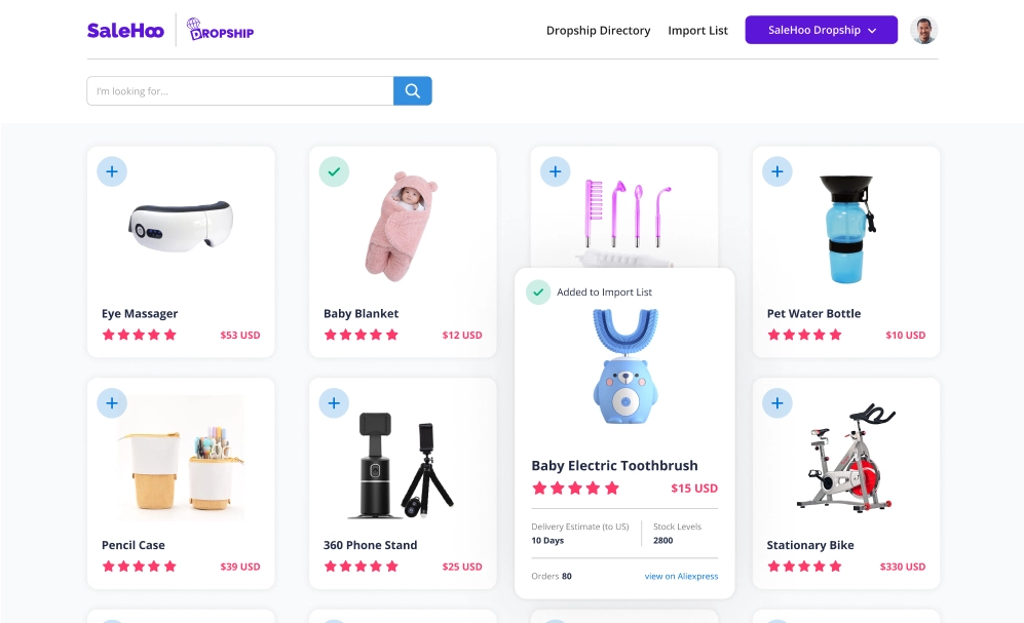Image resolution: width=1024 pixels, height=623 pixels.
Task: Select the Stationary Bike product image
Action: point(846,457)
